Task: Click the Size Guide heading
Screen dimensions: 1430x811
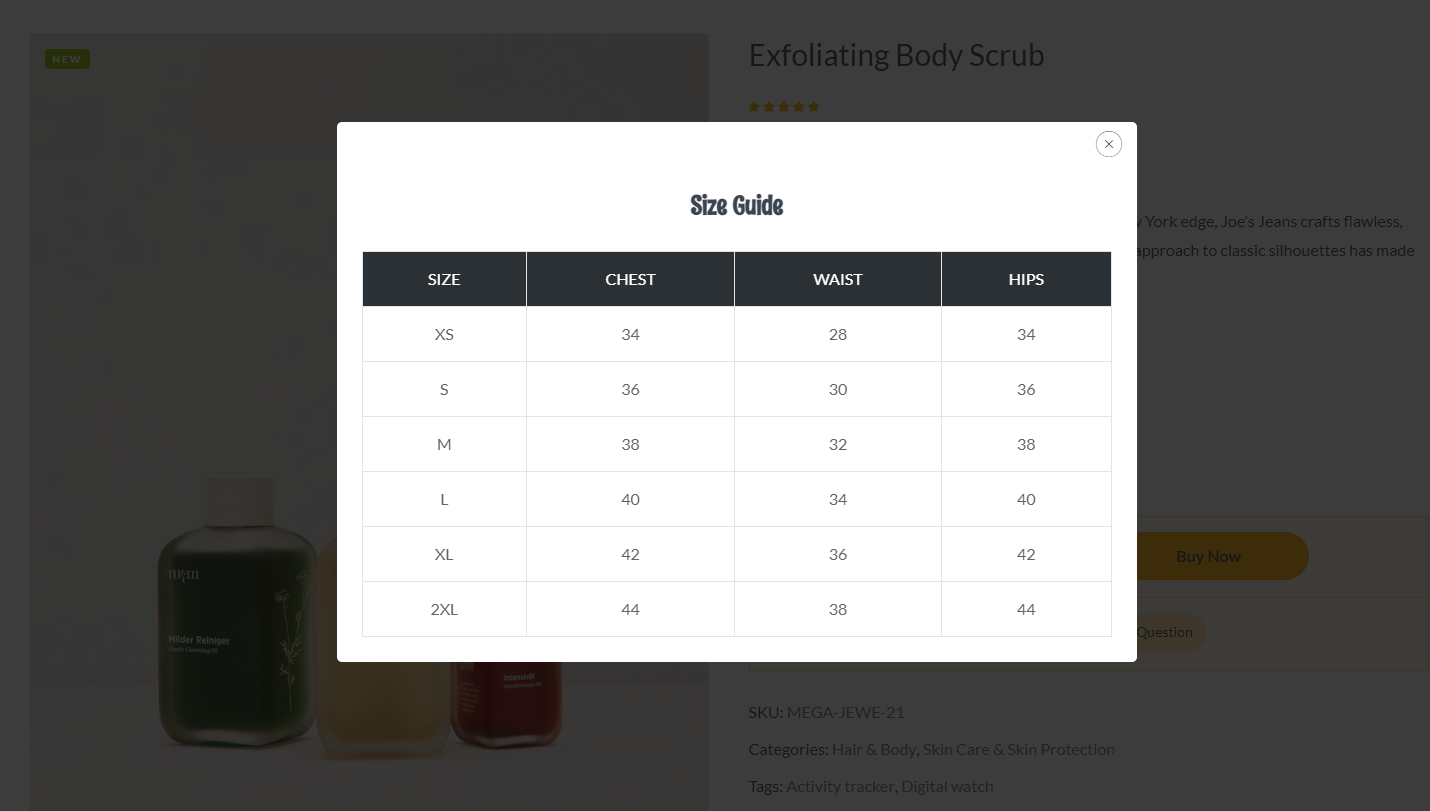Action: pos(736,206)
